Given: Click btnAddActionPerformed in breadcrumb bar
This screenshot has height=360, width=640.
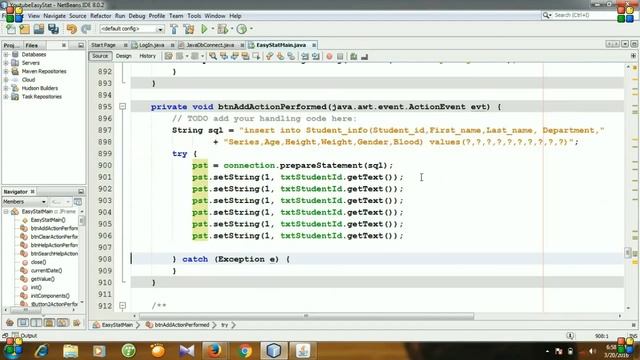Looking at the screenshot, I should click(182, 325).
